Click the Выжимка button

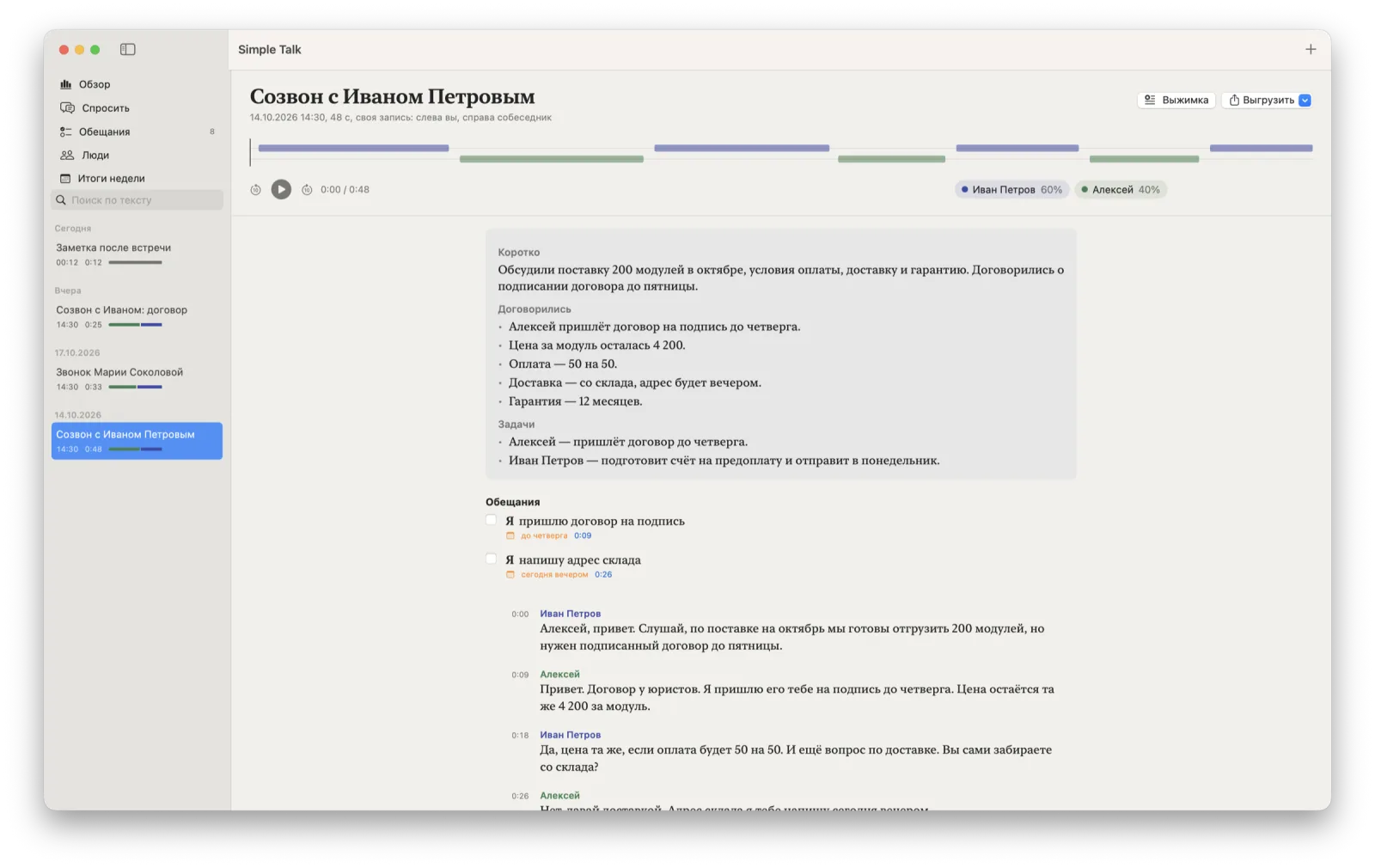pyautogui.click(x=1176, y=100)
